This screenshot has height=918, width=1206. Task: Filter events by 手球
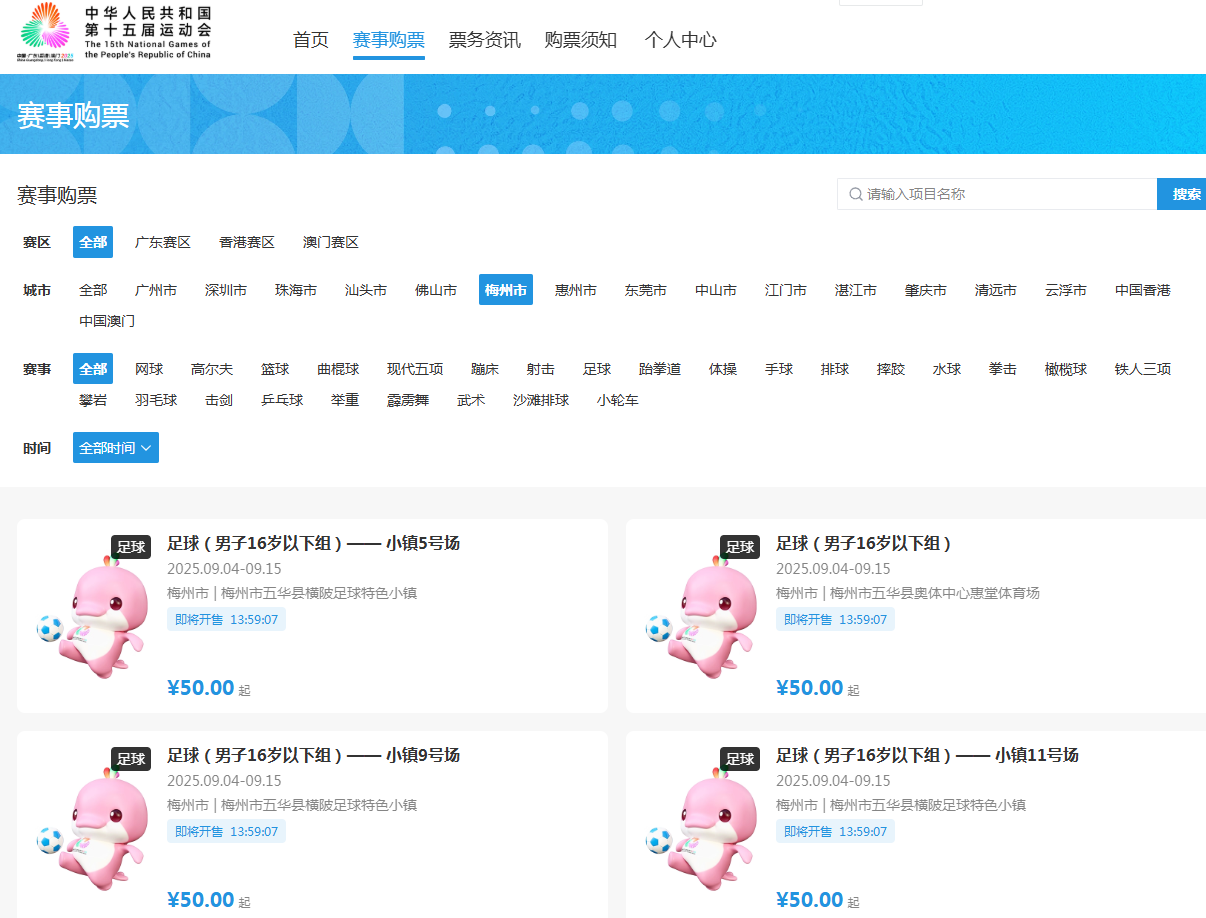pos(779,369)
